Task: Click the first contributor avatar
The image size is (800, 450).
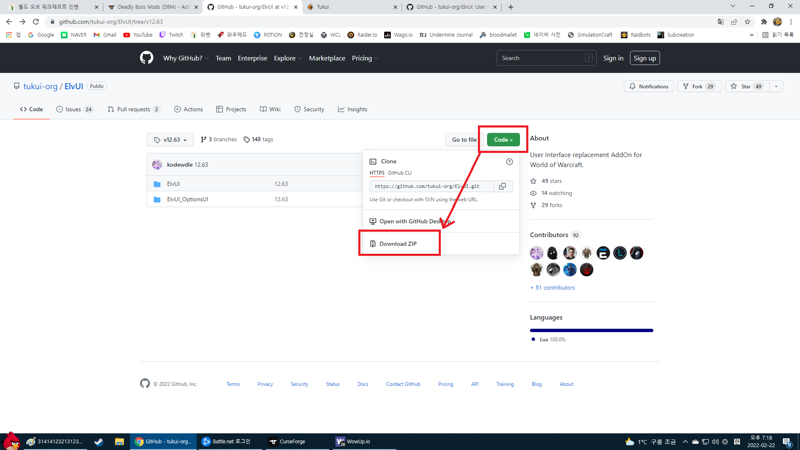Action: pos(537,253)
